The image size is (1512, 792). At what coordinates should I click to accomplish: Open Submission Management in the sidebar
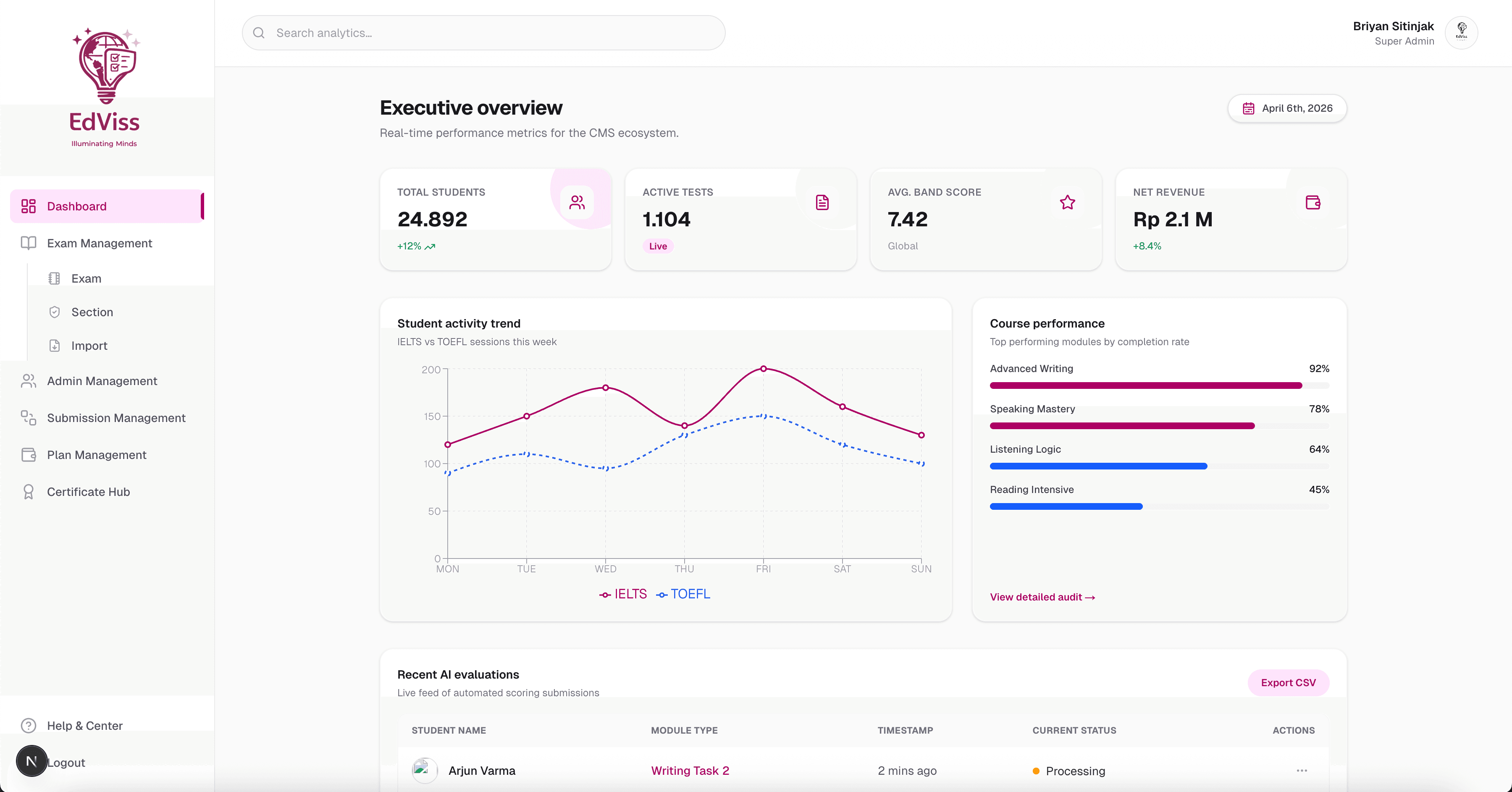[x=115, y=418]
